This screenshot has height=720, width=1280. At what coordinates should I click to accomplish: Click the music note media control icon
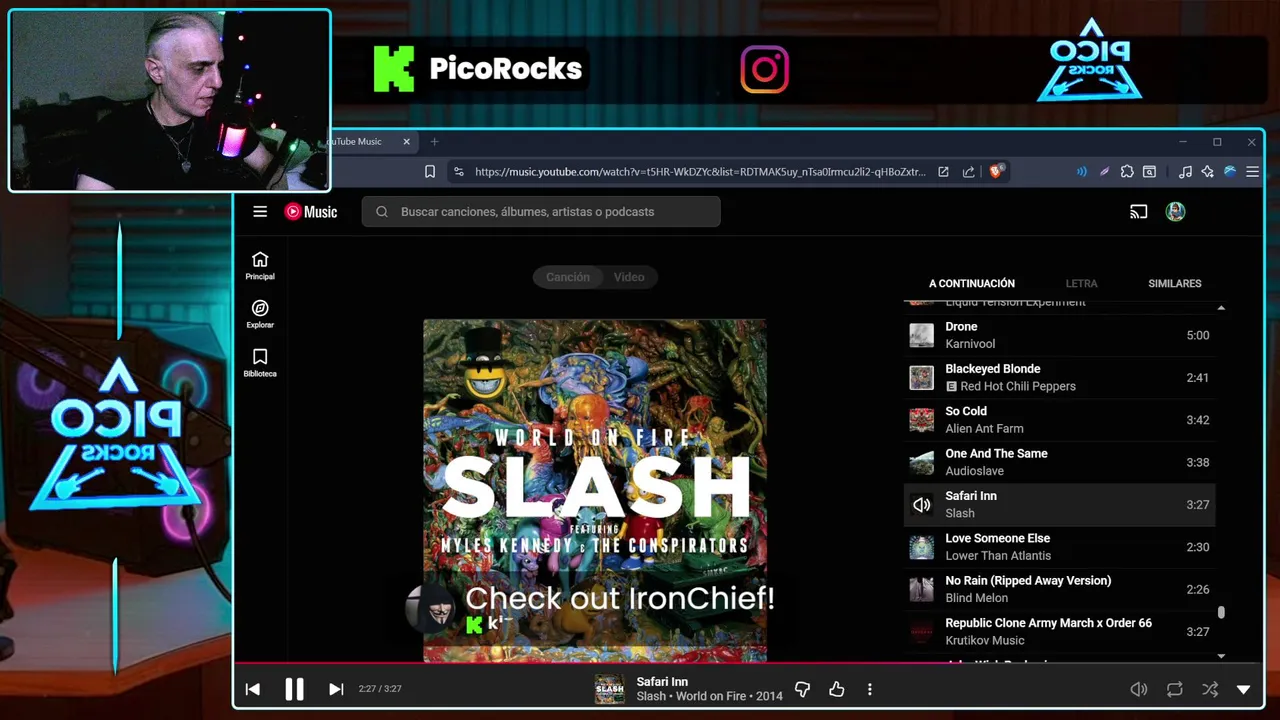[1185, 172]
